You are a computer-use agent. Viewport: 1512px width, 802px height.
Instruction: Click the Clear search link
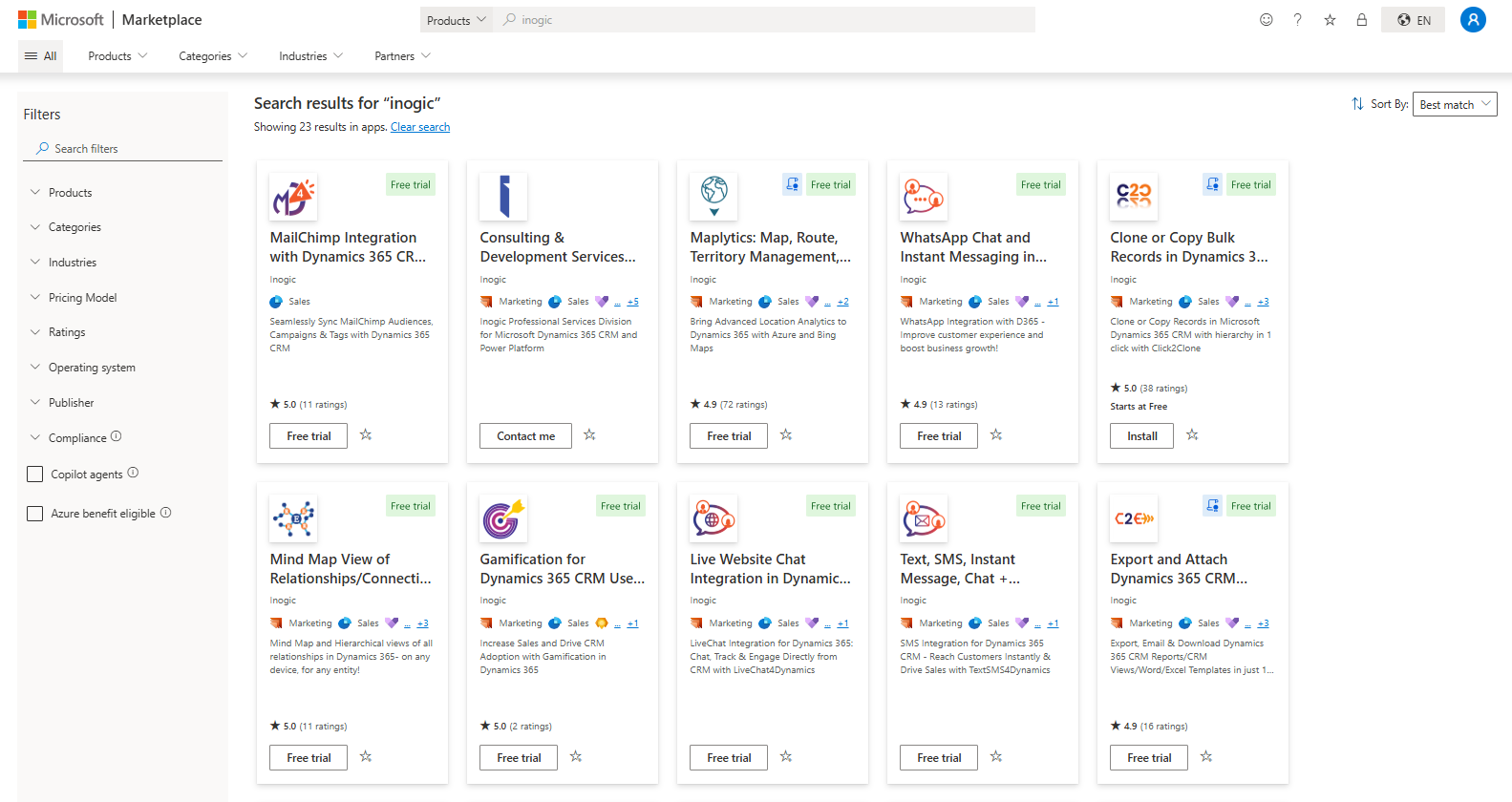[420, 127]
